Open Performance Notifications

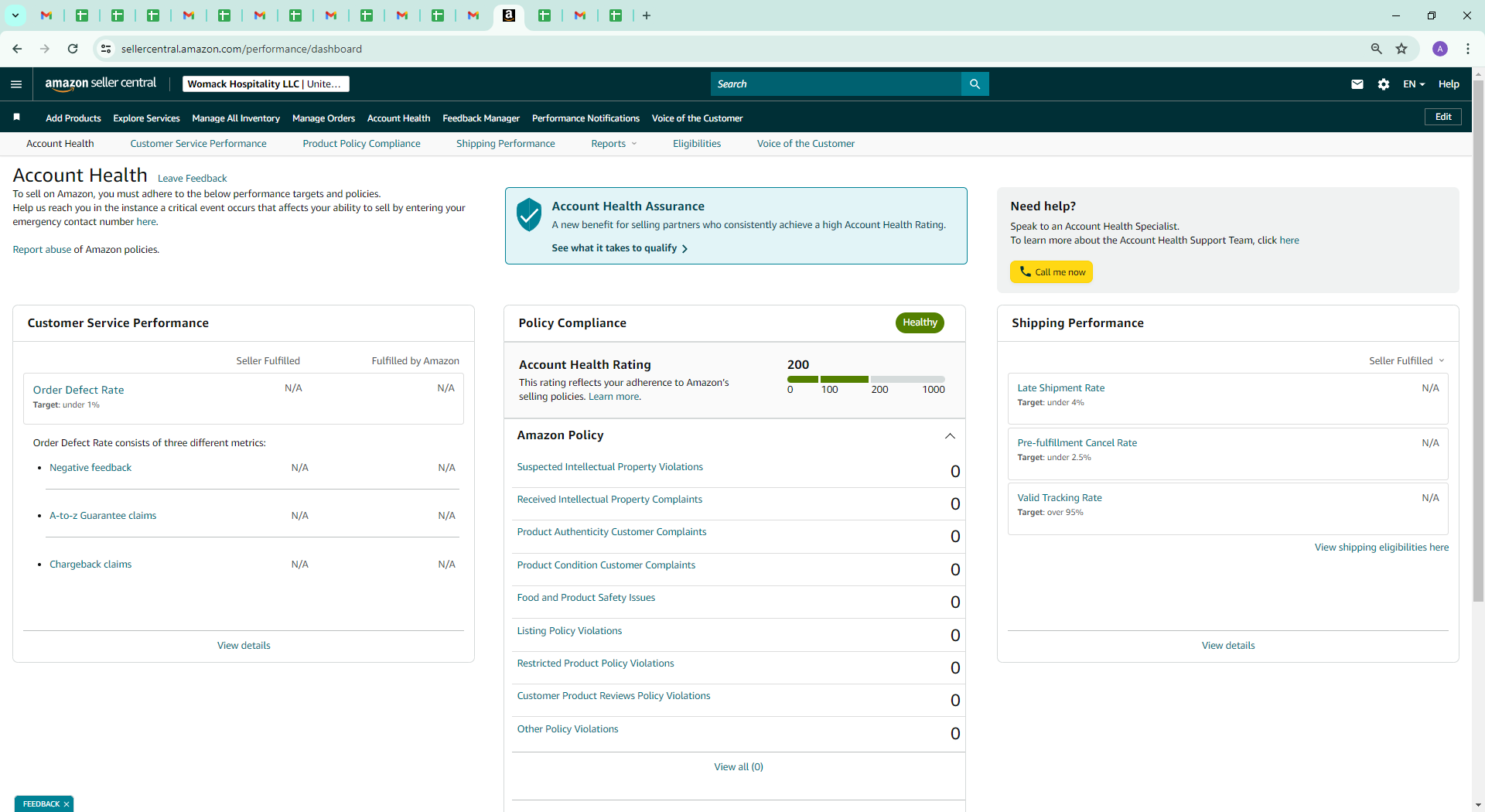(585, 118)
